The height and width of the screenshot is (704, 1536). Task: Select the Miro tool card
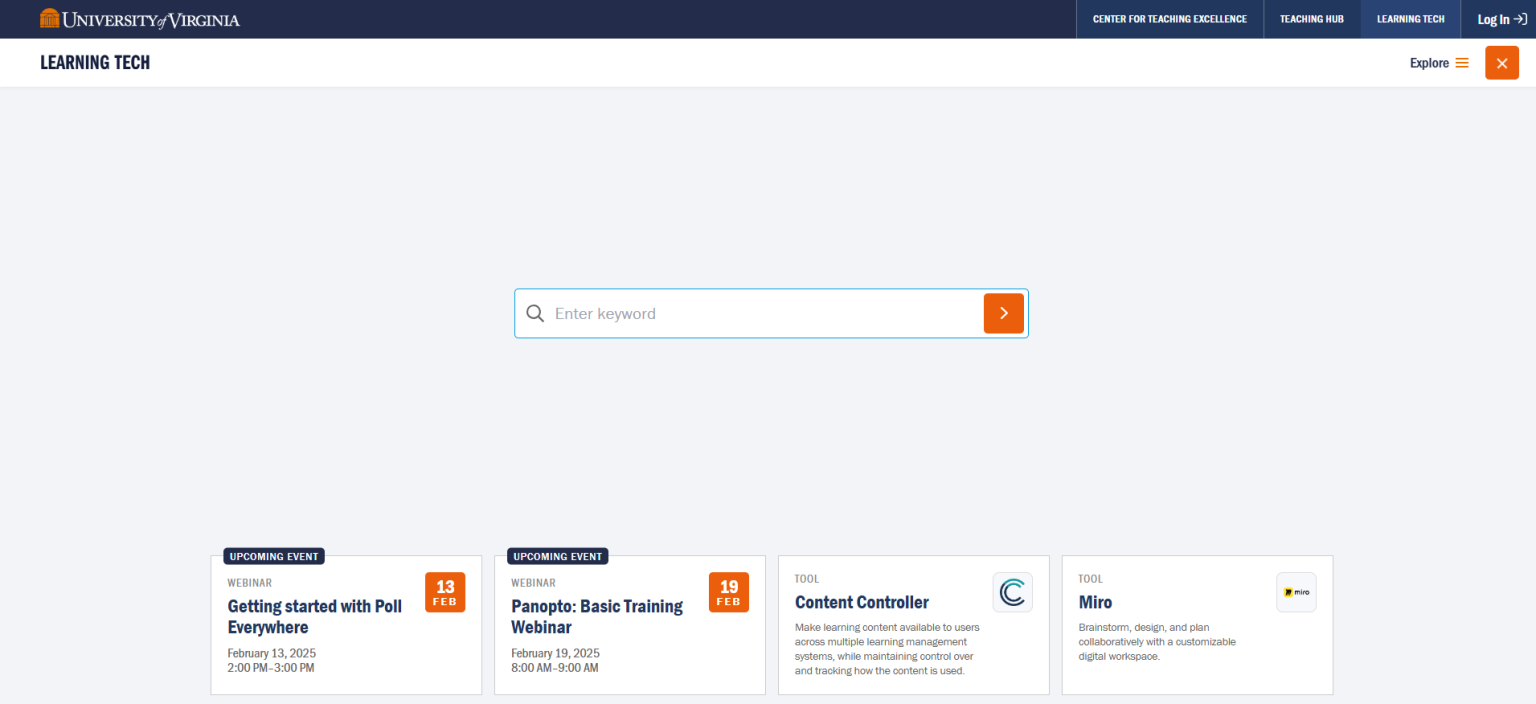(1197, 625)
